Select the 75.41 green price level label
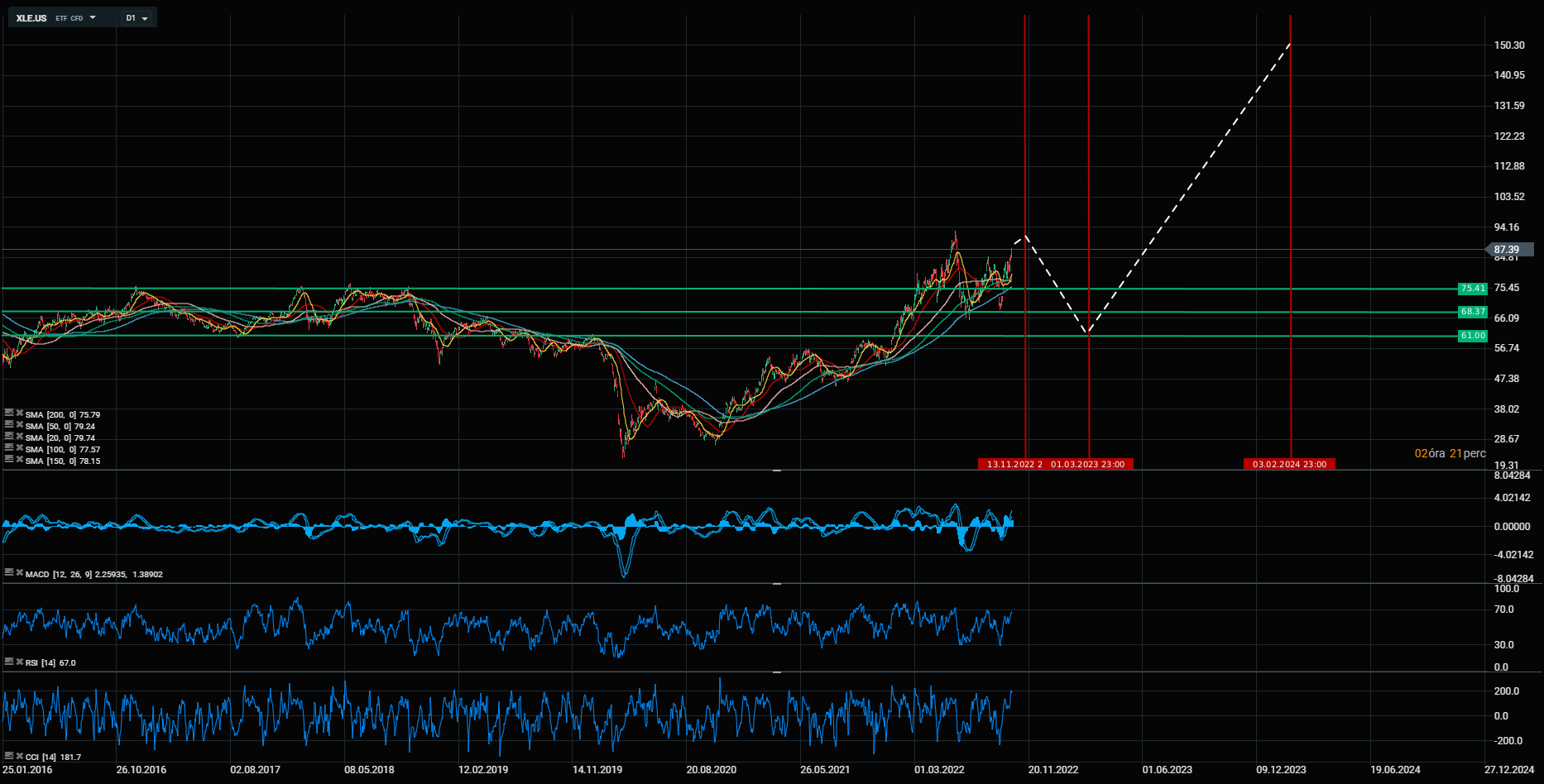This screenshot has height=784, width=1544. tap(1472, 289)
